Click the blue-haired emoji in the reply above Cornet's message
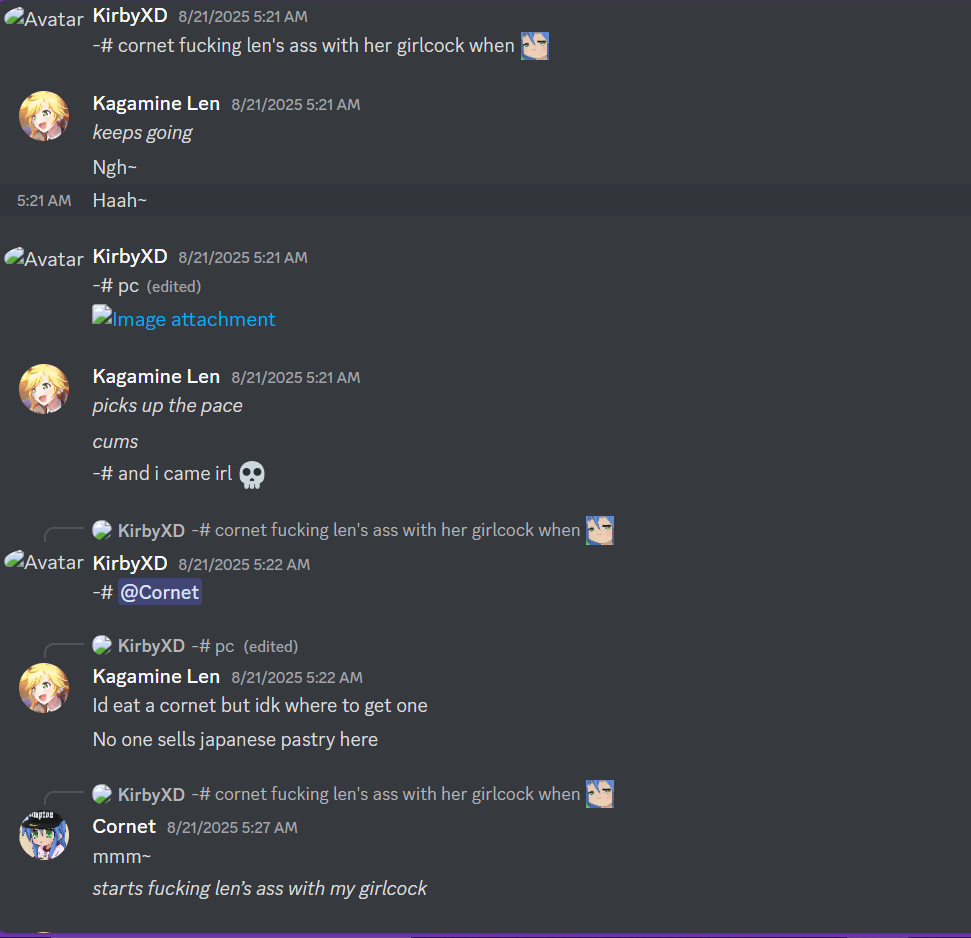The height and width of the screenshot is (938, 971). coord(599,794)
